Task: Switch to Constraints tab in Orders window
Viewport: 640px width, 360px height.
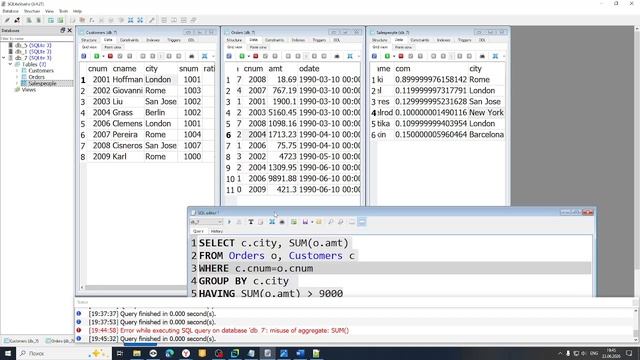Action: 274,40
